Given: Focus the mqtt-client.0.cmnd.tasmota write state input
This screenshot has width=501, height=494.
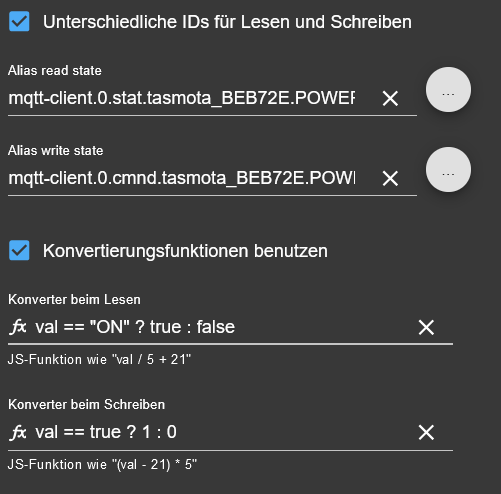Looking at the screenshot, I should click(x=182, y=178).
